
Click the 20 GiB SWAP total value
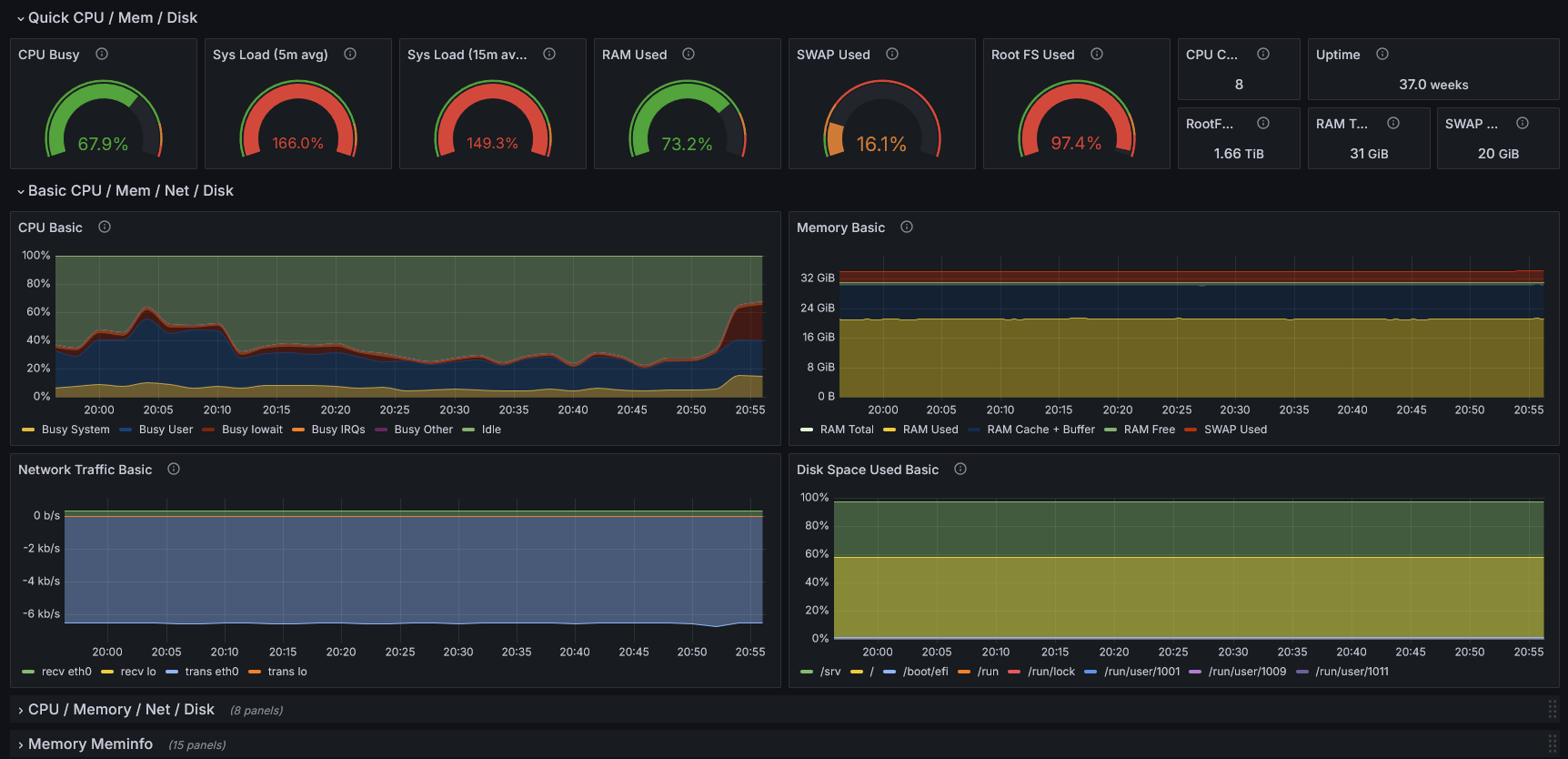pos(1498,154)
